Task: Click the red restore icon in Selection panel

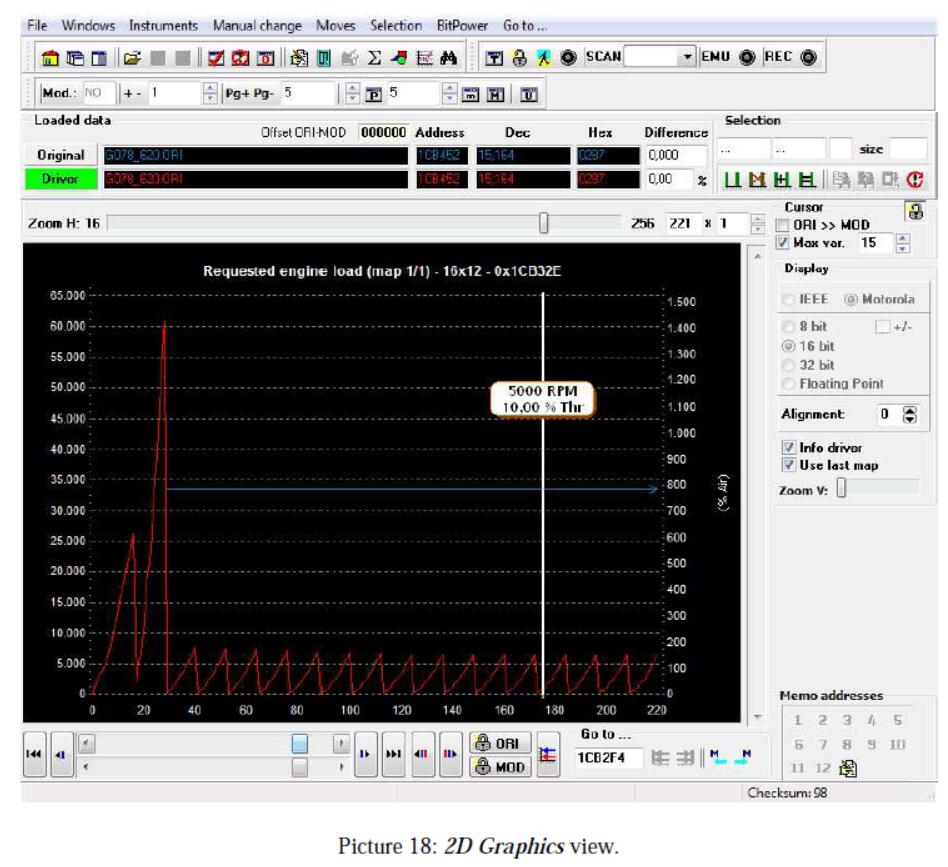Action: [x=914, y=181]
